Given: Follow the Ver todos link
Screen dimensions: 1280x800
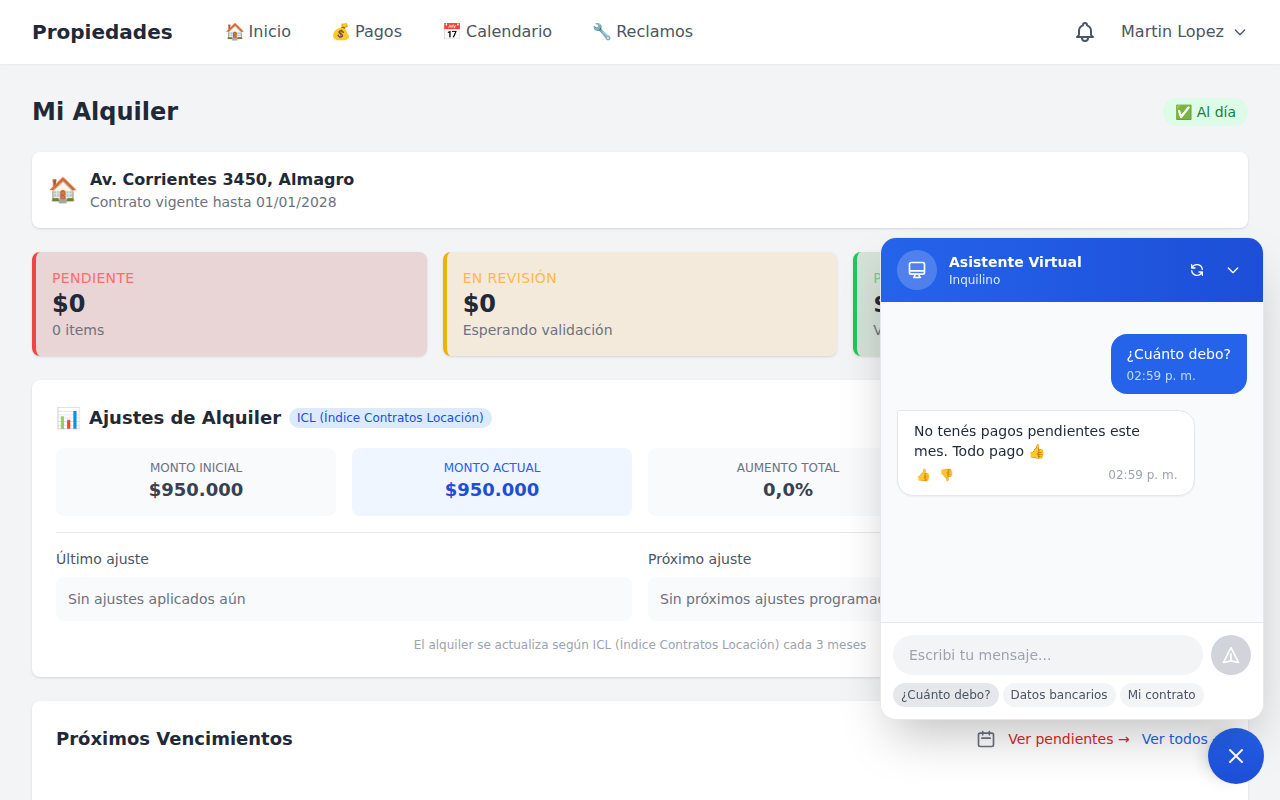Looking at the screenshot, I should pyautogui.click(x=1174, y=739).
